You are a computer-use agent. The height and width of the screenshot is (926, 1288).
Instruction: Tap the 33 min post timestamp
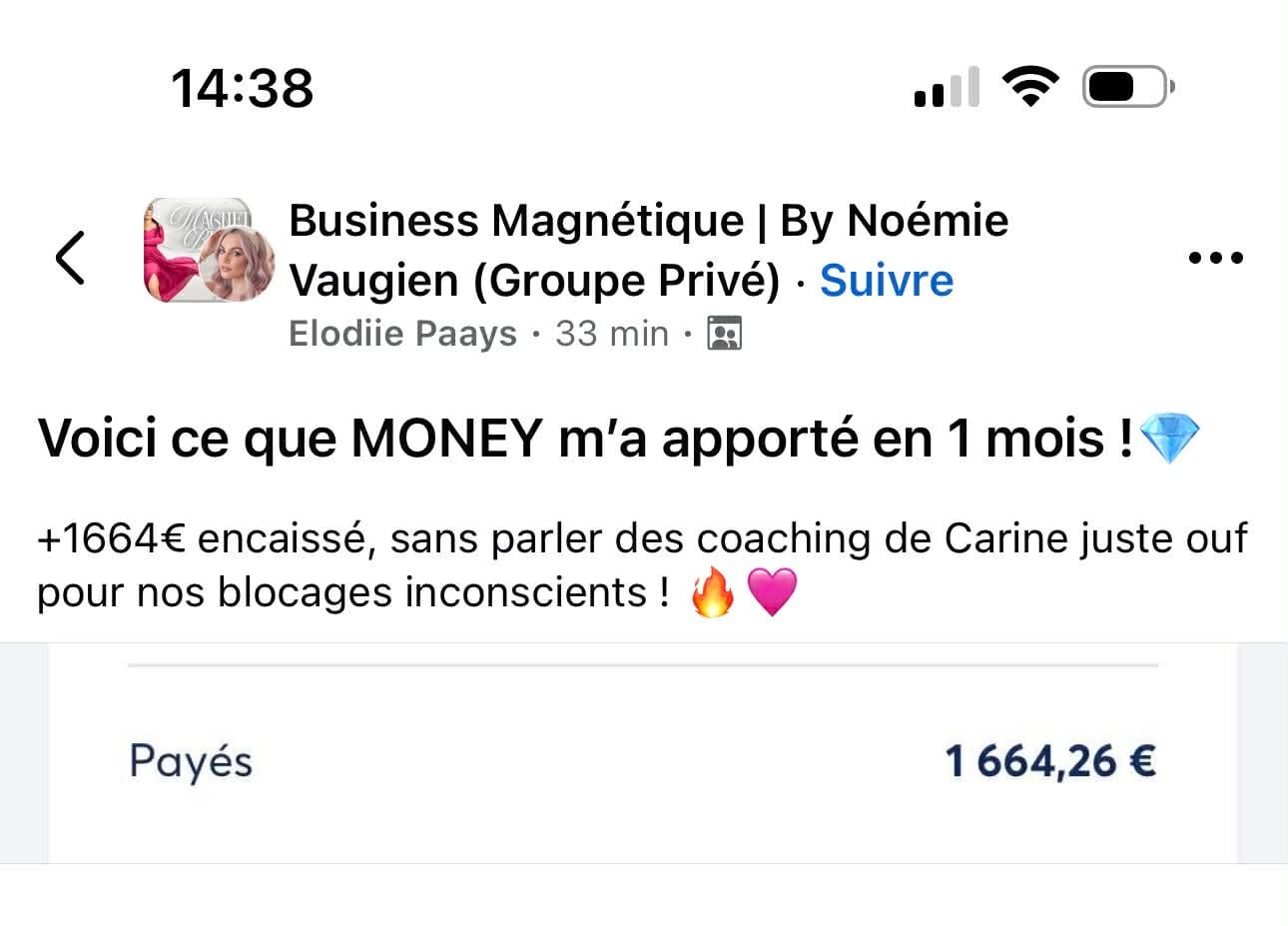(611, 334)
